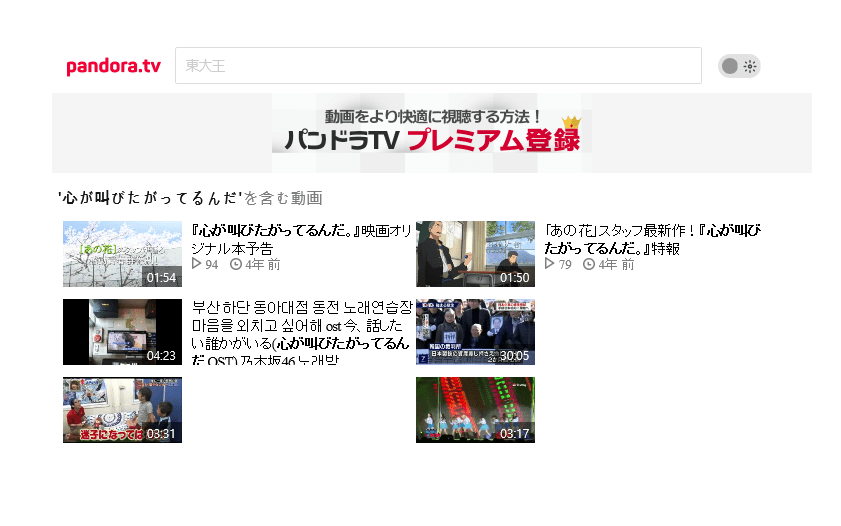Open the 30:05 news broadcast thumbnail

[x=475, y=332]
